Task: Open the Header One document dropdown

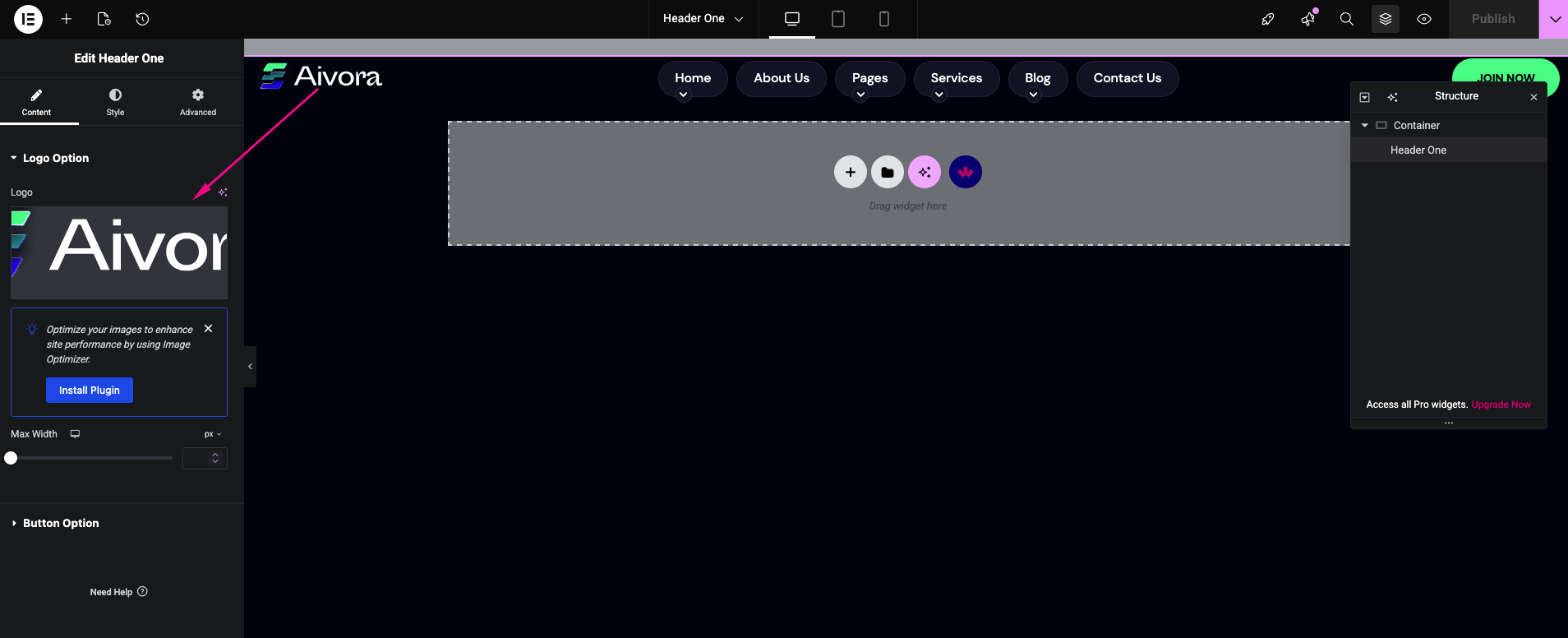Action: coord(703,19)
